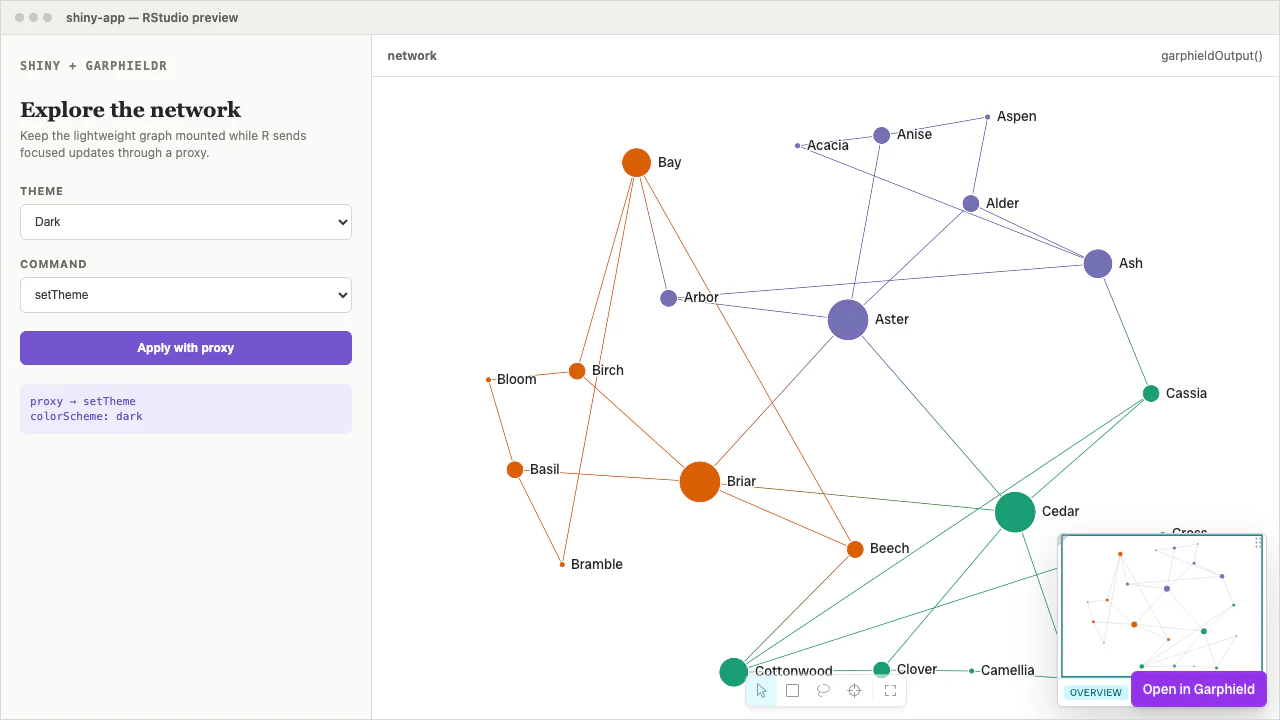Viewport: 1280px width, 720px height.
Task: Click the Birch node circle
Action: click(x=577, y=371)
